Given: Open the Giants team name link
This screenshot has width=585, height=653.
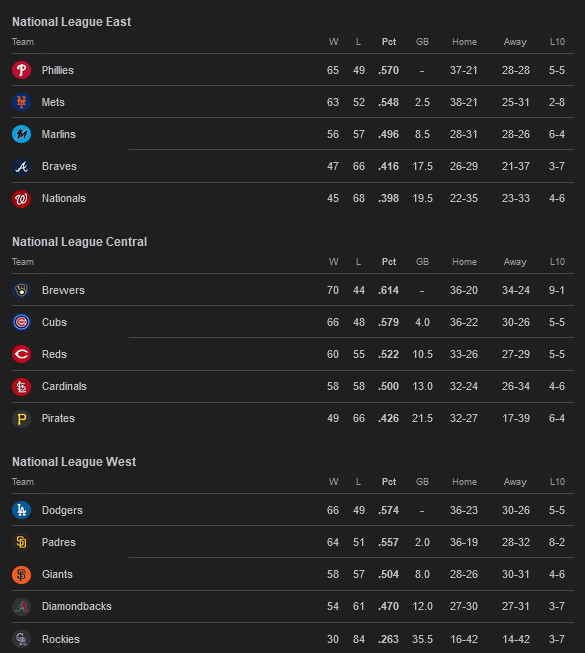Looking at the screenshot, I should (x=57, y=574).
